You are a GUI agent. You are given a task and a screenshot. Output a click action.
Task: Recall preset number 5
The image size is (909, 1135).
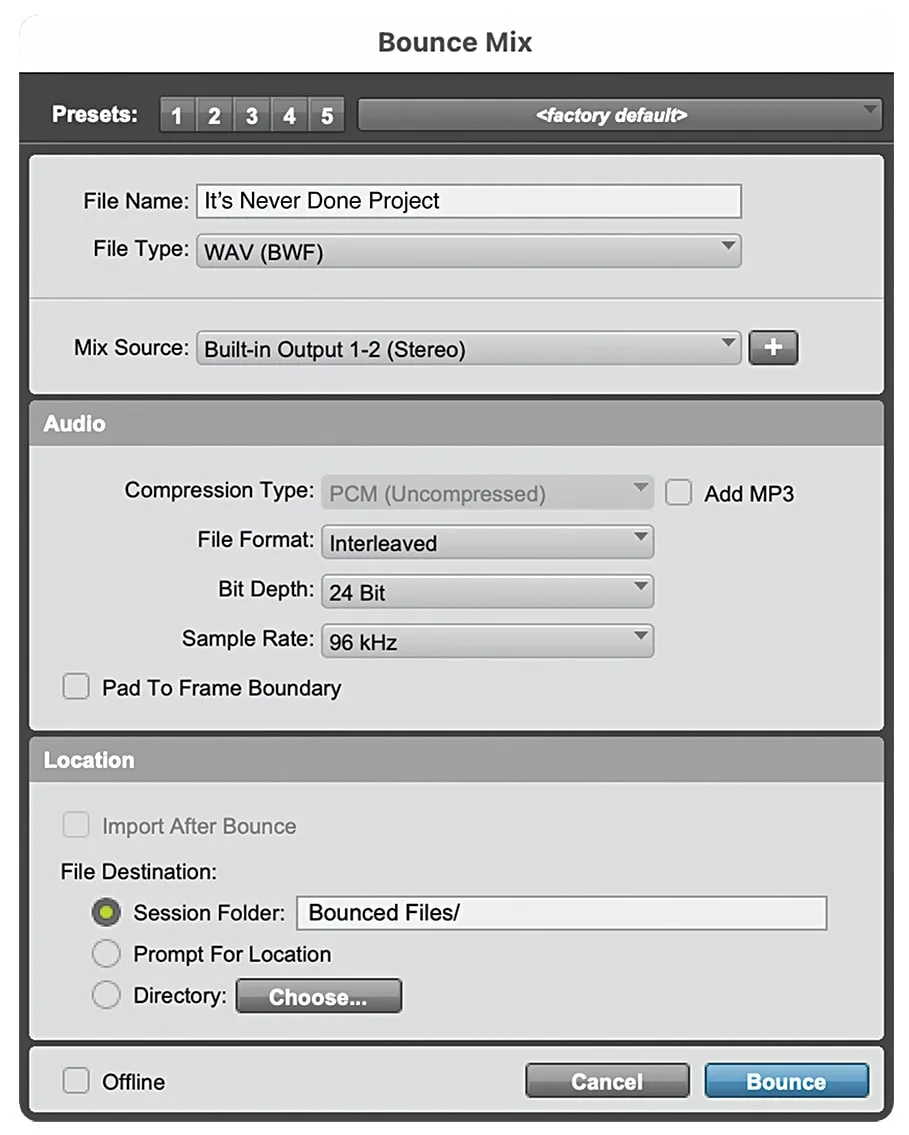click(326, 116)
